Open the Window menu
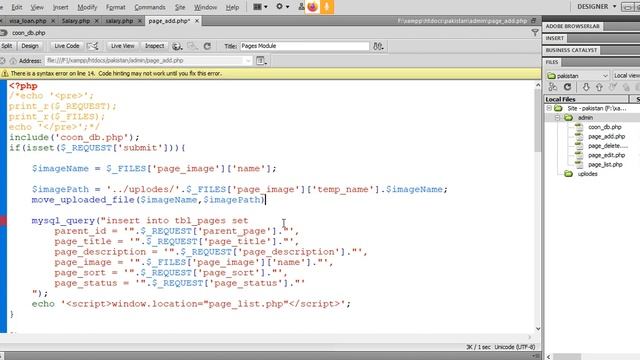 coord(205,7)
